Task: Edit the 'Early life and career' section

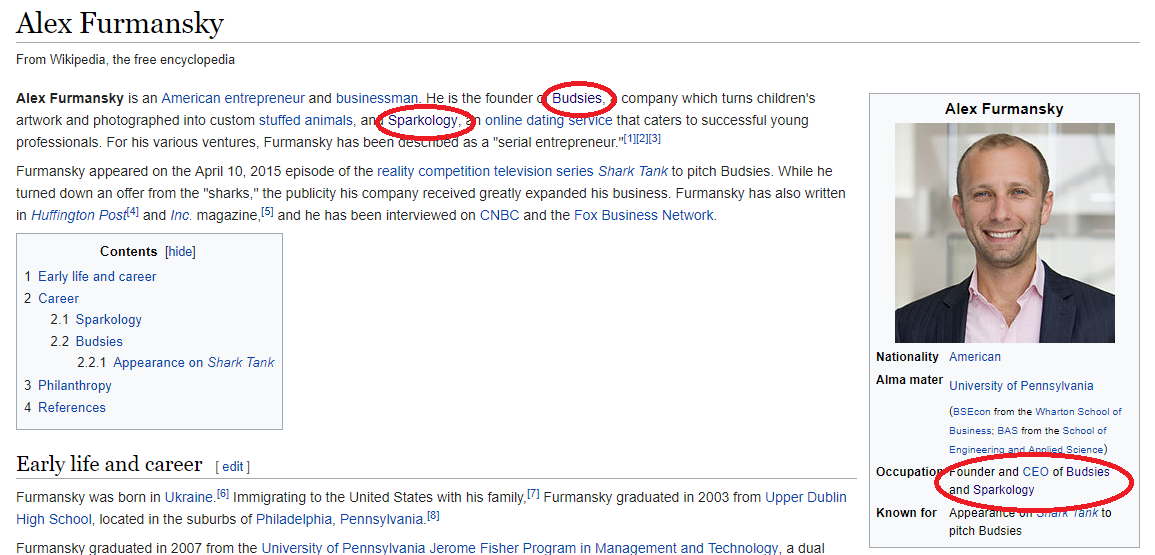Action: coord(233,467)
